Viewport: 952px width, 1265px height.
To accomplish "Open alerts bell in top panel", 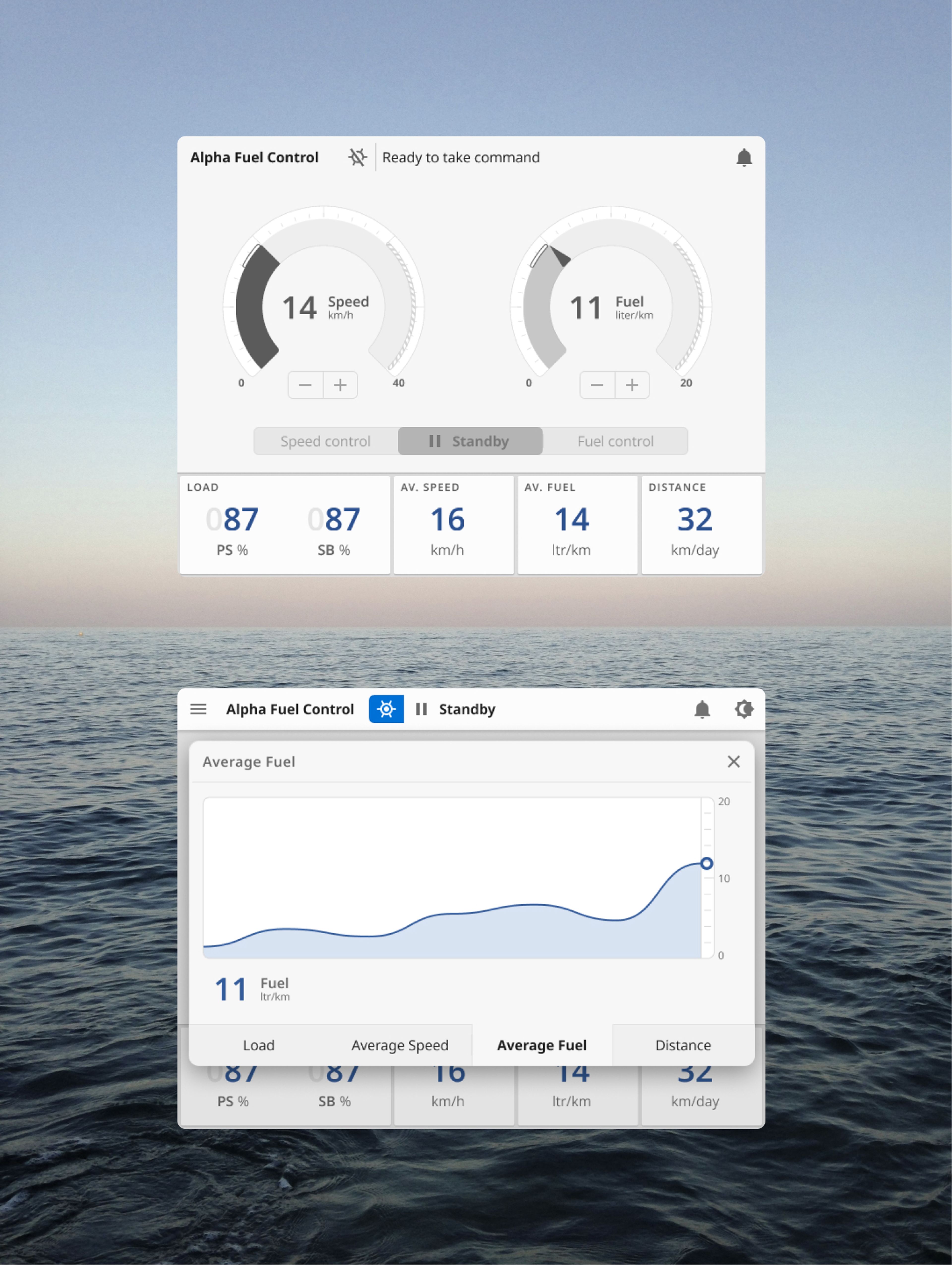I will [x=744, y=157].
